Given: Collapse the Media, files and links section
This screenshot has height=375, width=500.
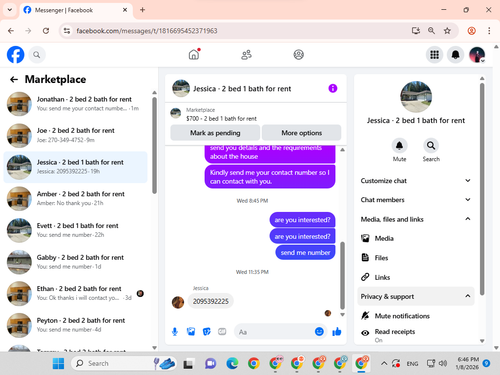Looking at the screenshot, I should [x=416, y=219].
